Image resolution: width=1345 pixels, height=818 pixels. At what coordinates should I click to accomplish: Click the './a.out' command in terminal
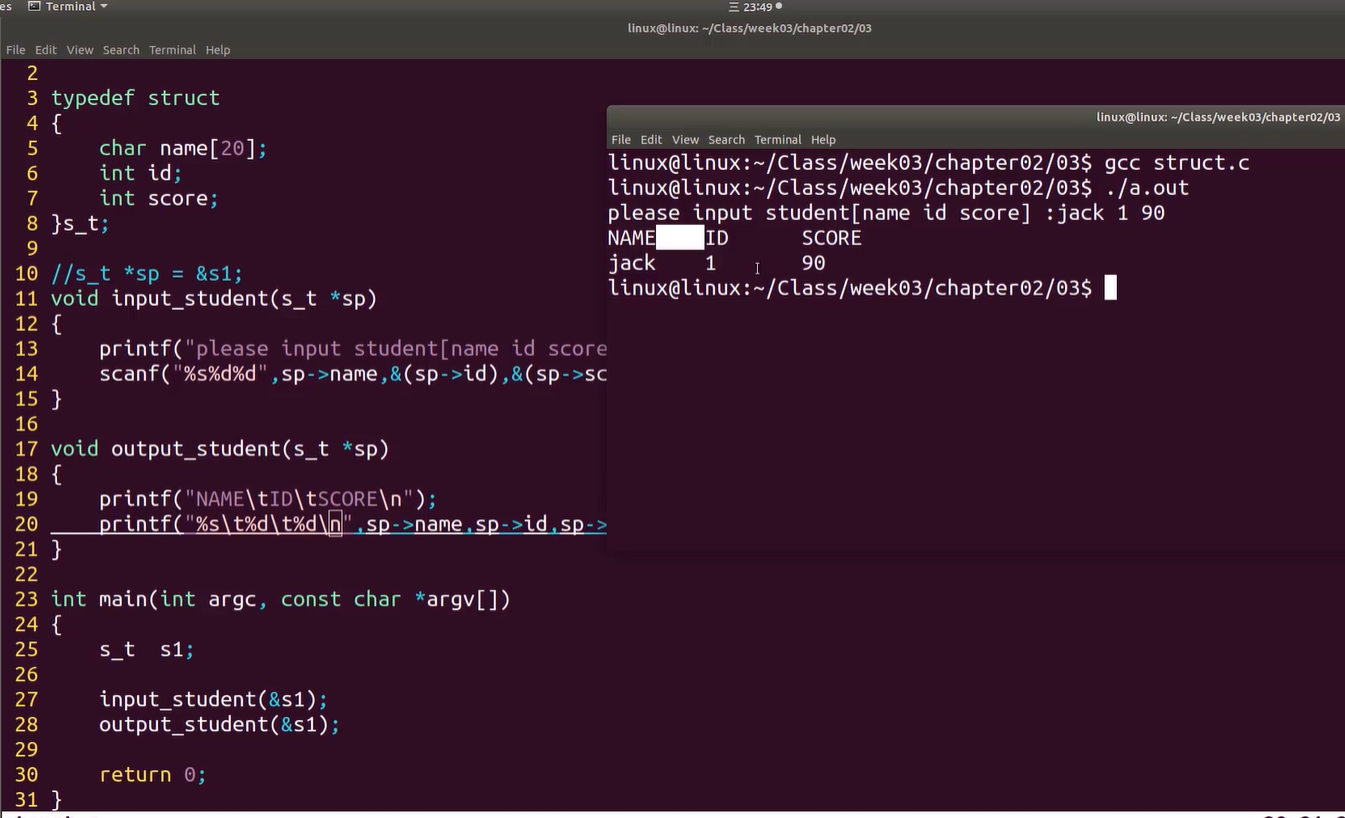click(x=1147, y=188)
